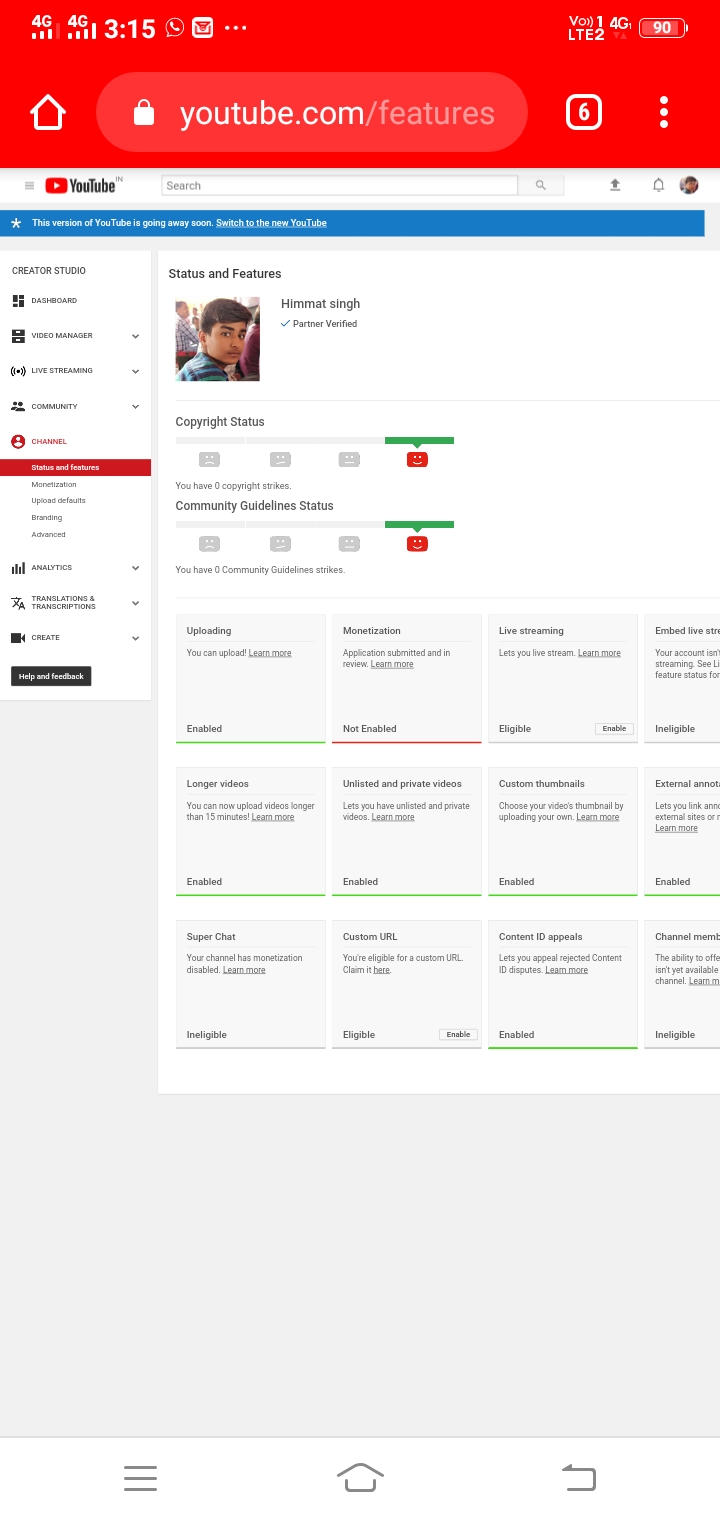Click the Community people icon
Screen dimensions: 720x1520
tap(18, 406)
